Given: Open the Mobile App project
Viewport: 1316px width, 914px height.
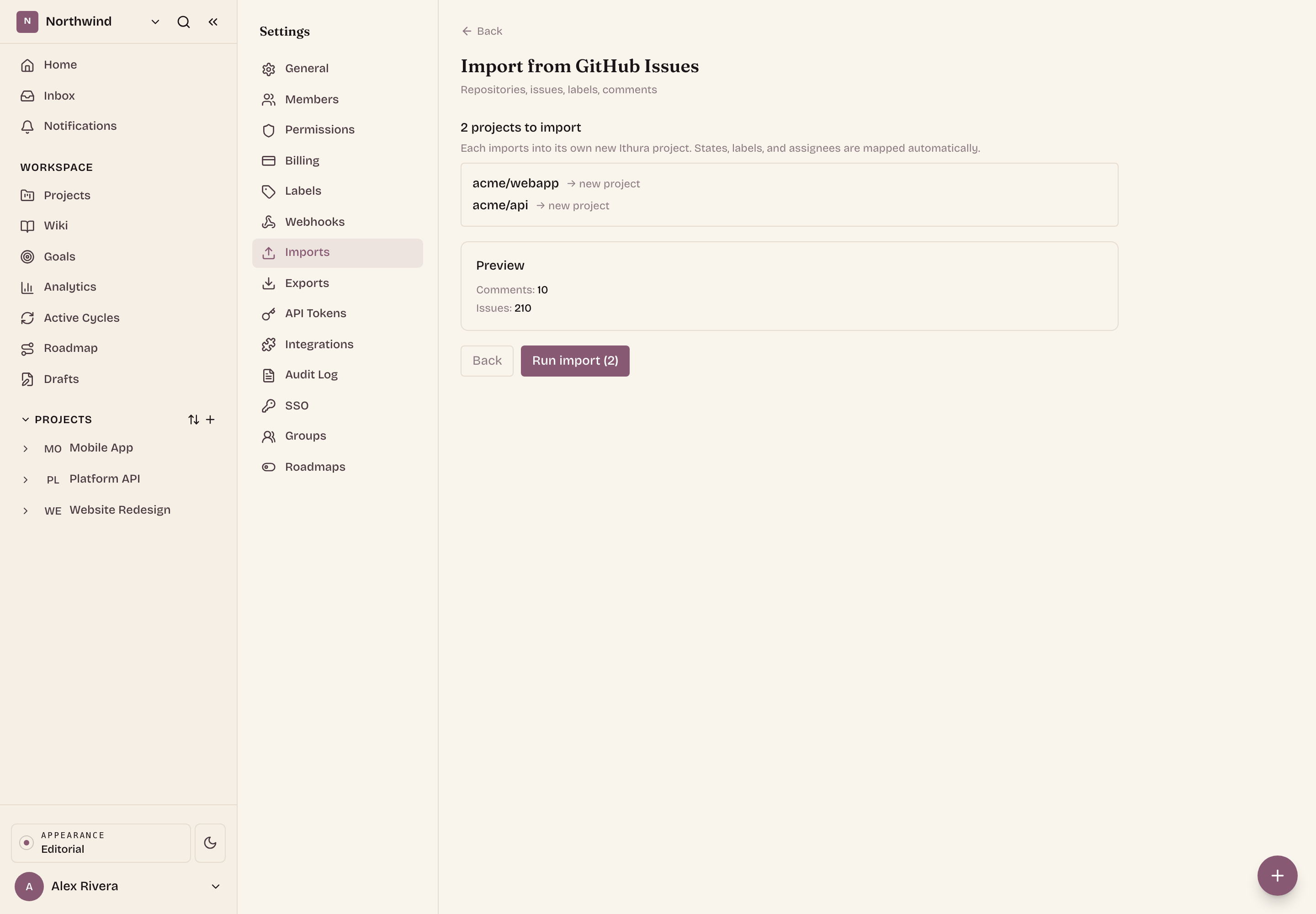Looking at the screenshot, I should coord(101,448).
